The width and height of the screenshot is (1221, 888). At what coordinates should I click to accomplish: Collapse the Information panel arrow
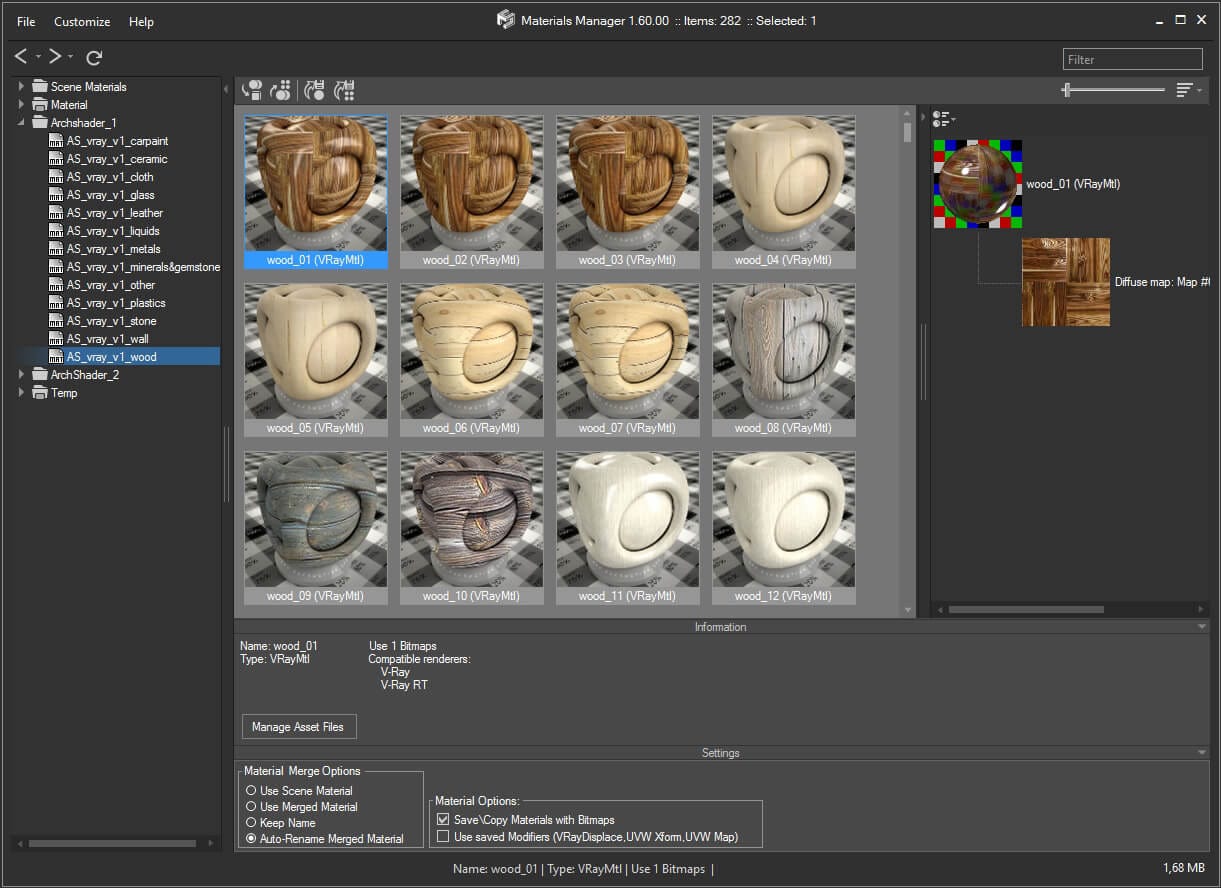pyautogui.click(x=1202, y=627)
